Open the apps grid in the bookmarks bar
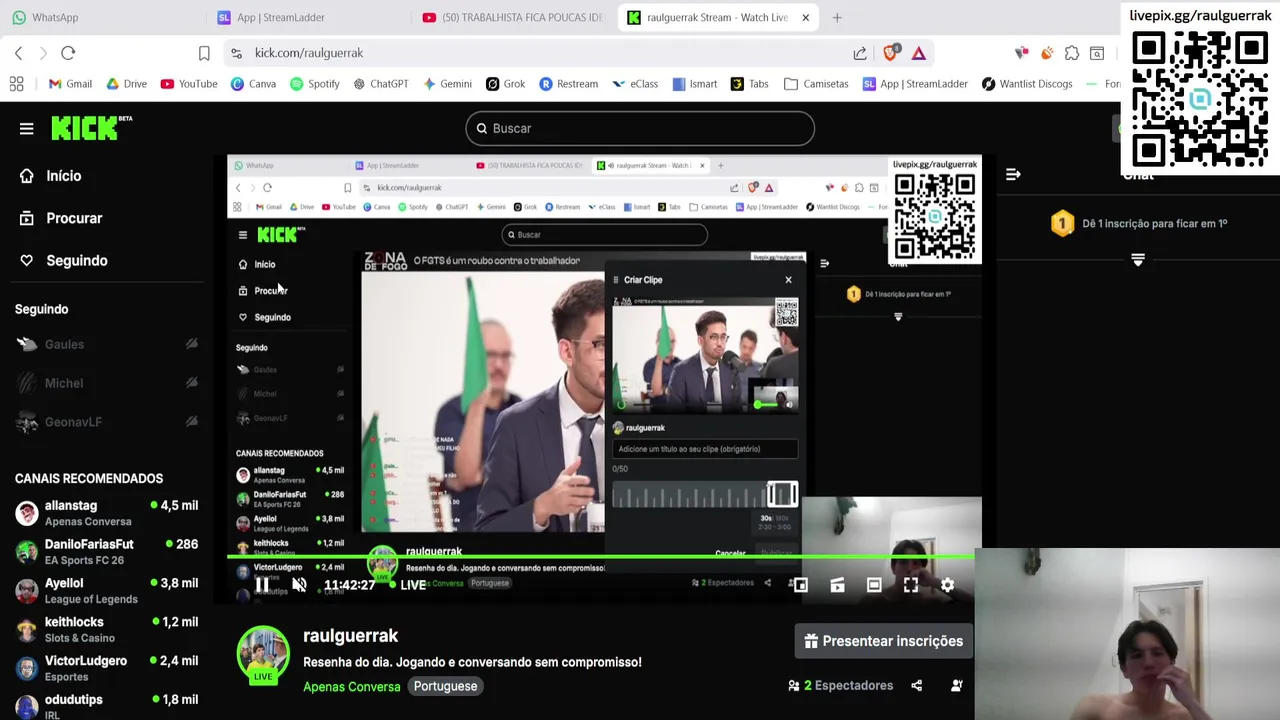This screenshot has width=1280, height=720. [x=17, y=84]
